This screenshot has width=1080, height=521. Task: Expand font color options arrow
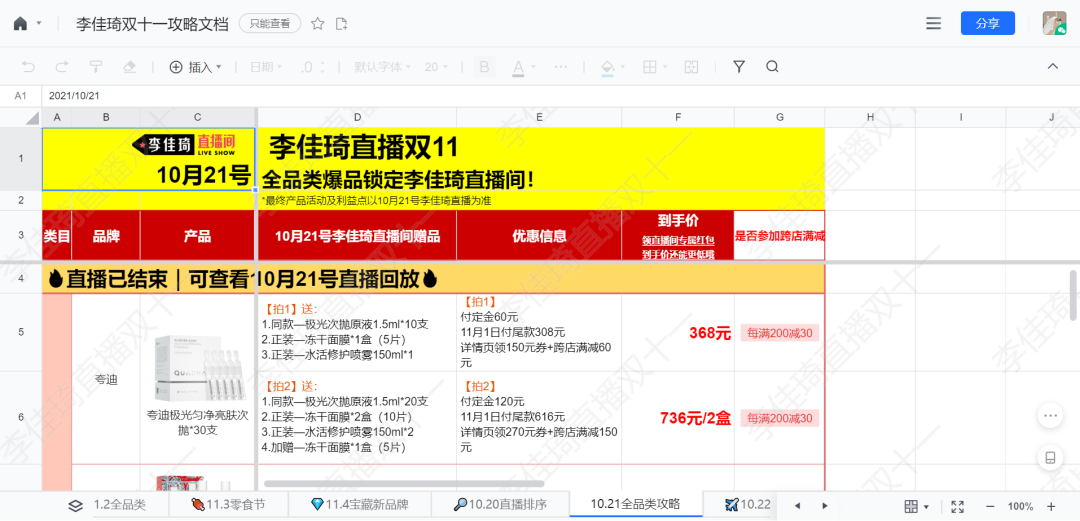533,67
